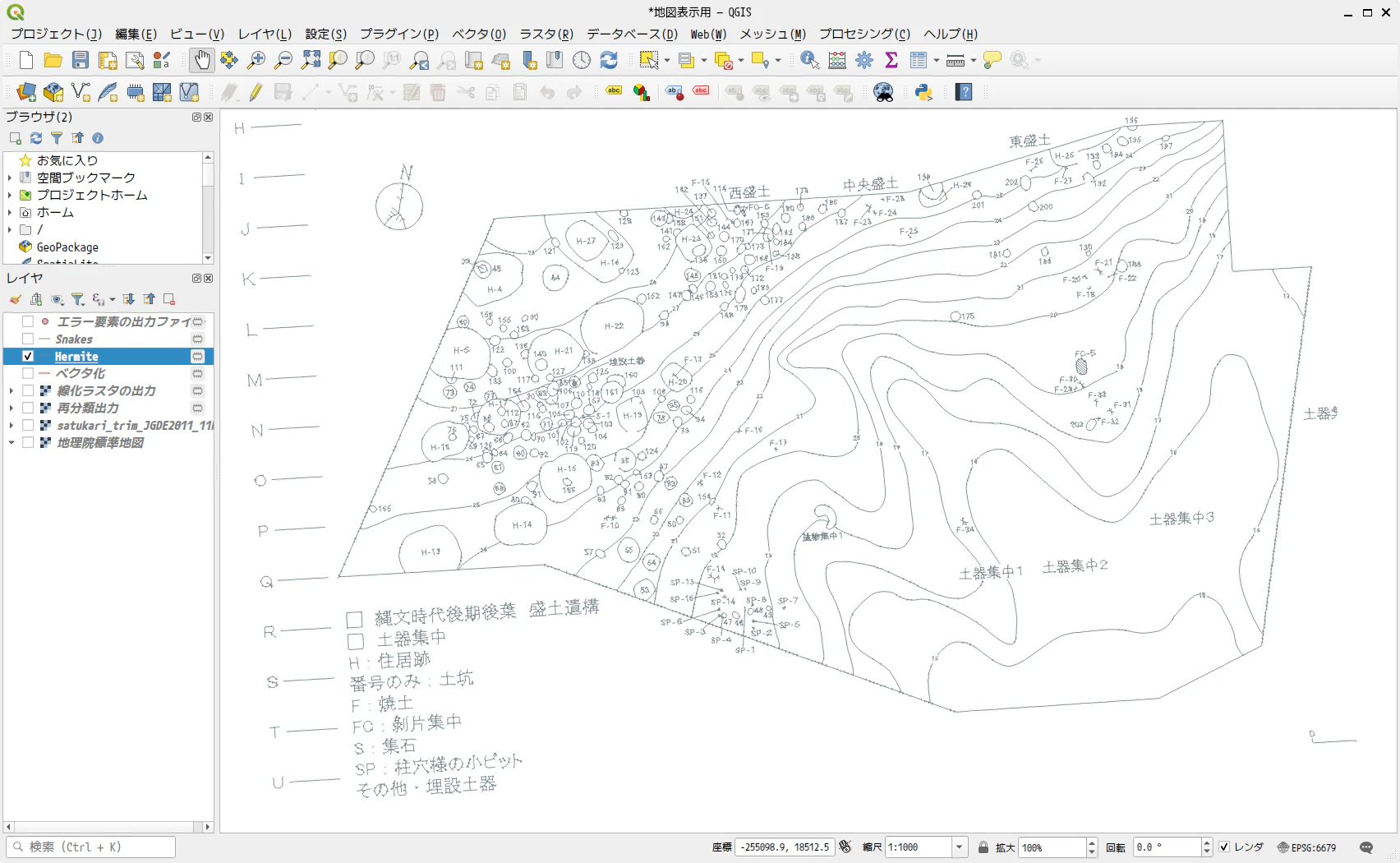Viewport: 1400px width, 863px height.
Task: Create a new project with the blank page icon
Action: pos(26,60)
